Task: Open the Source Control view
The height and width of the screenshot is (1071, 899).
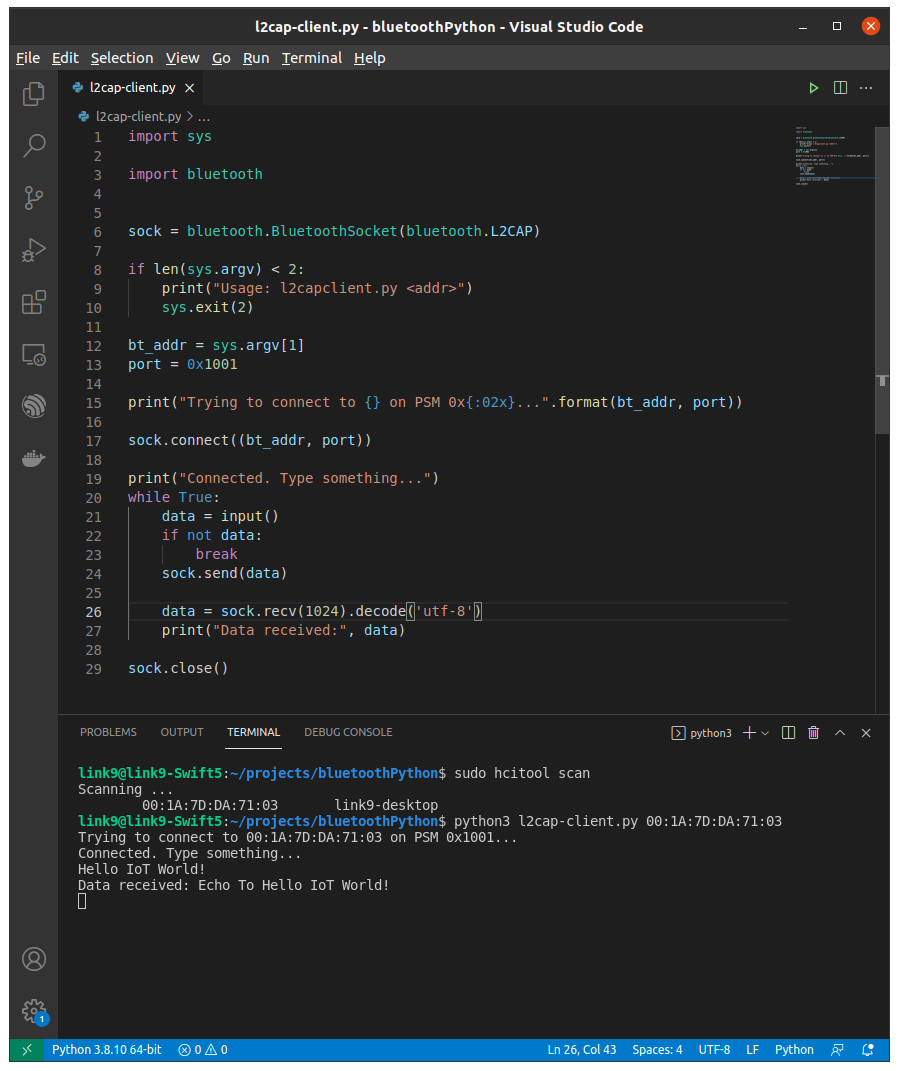Action: (33, 198)
